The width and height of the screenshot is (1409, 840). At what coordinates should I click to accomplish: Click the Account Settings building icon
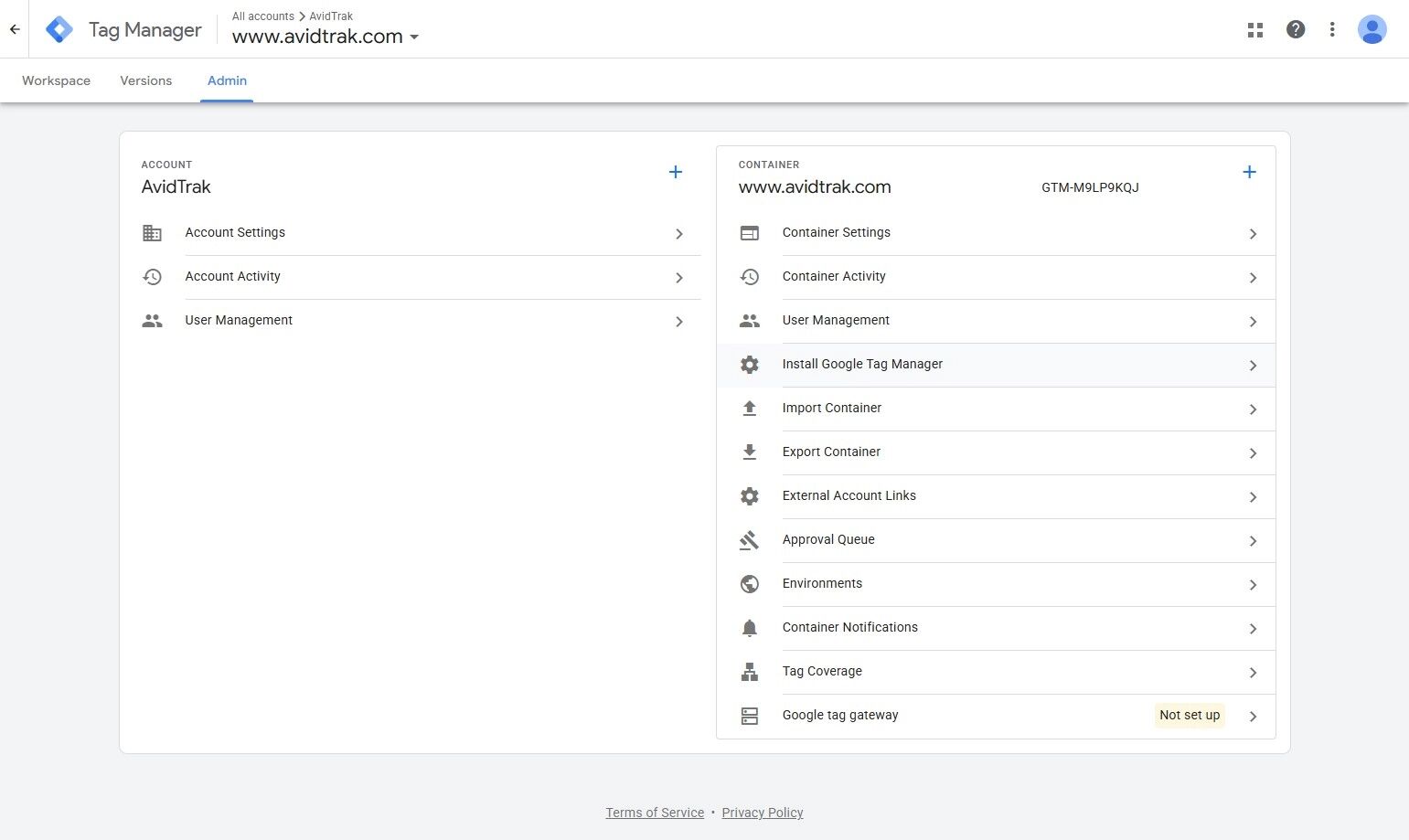(x=153, y=233)
